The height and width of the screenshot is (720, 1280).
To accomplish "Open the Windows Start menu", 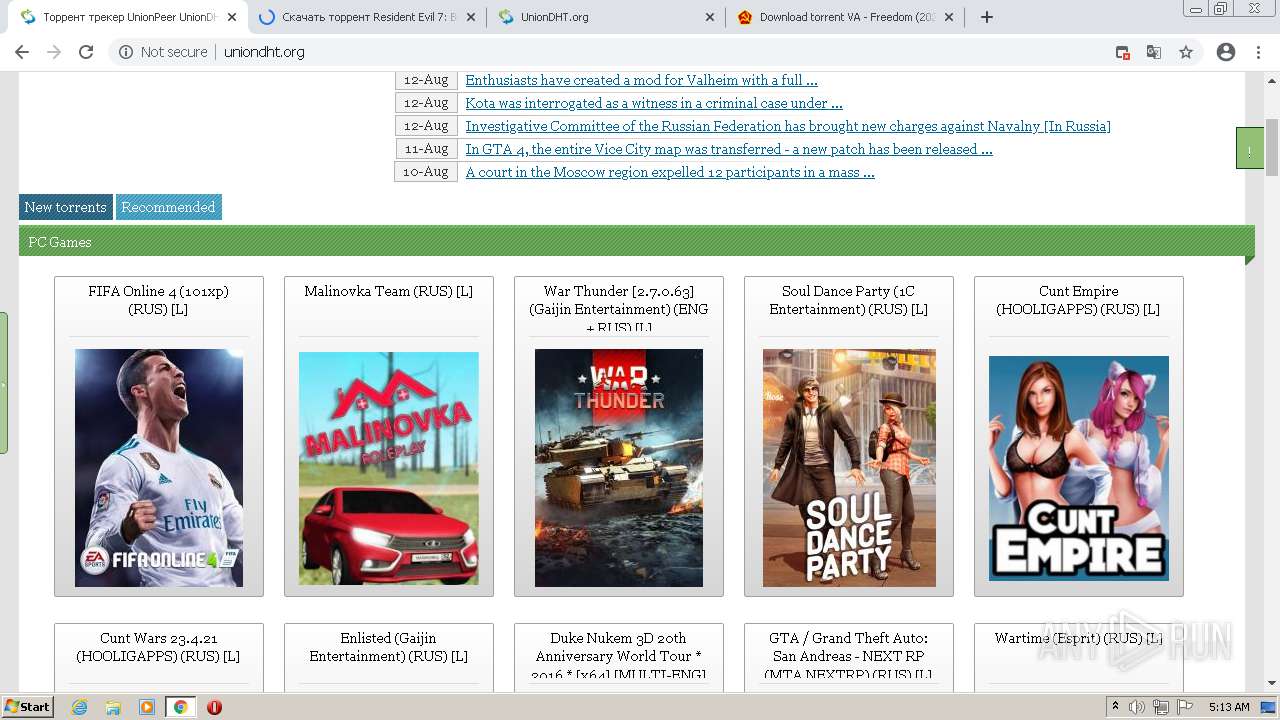I will [x=27, y=707].
